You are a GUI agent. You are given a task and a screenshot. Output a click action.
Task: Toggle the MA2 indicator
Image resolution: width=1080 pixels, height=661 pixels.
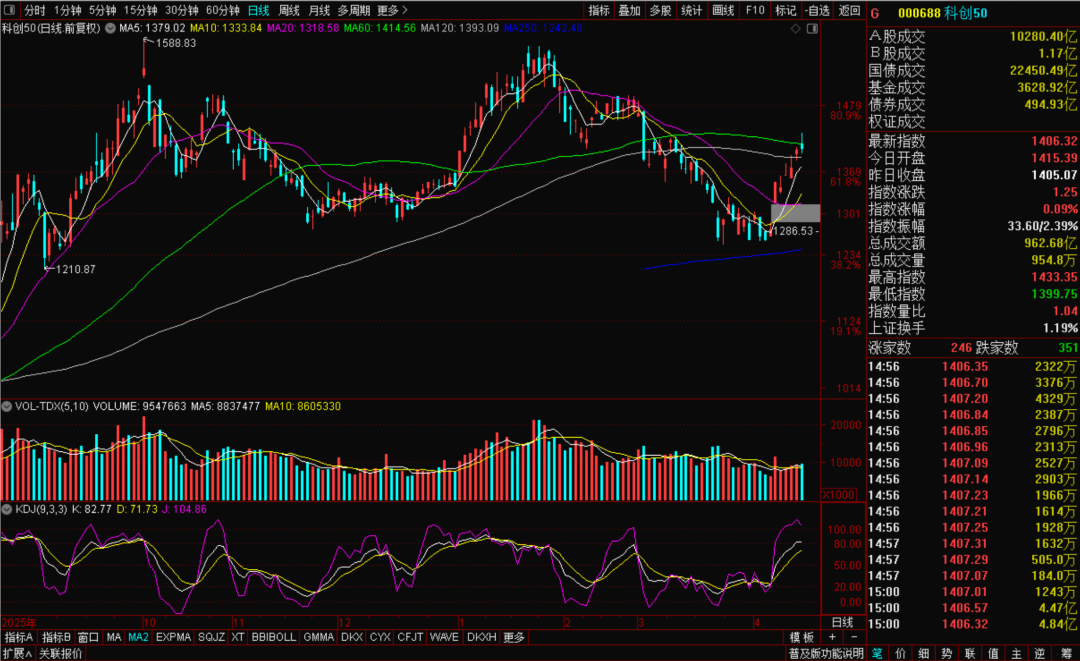click(x=138, y=637)
